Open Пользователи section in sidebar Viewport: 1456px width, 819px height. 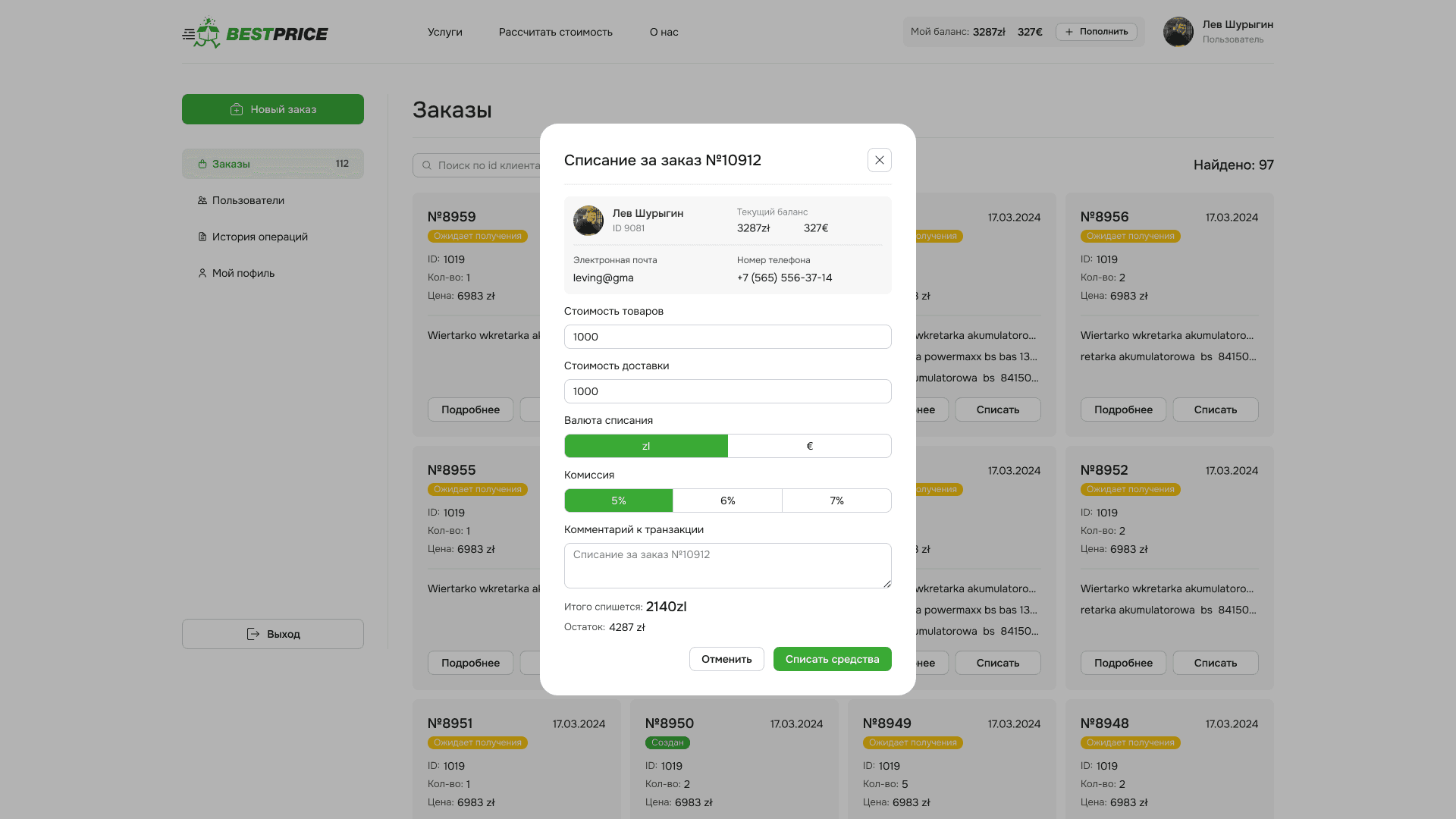(x=248, y=200)
